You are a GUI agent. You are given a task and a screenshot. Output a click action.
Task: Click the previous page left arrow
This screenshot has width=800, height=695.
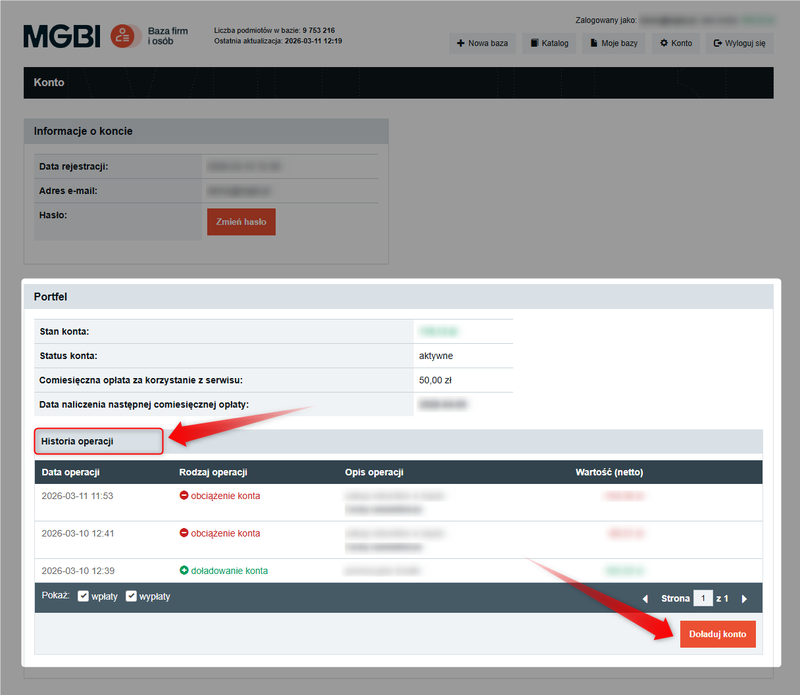pyautogui.click(x=645, y=598)
